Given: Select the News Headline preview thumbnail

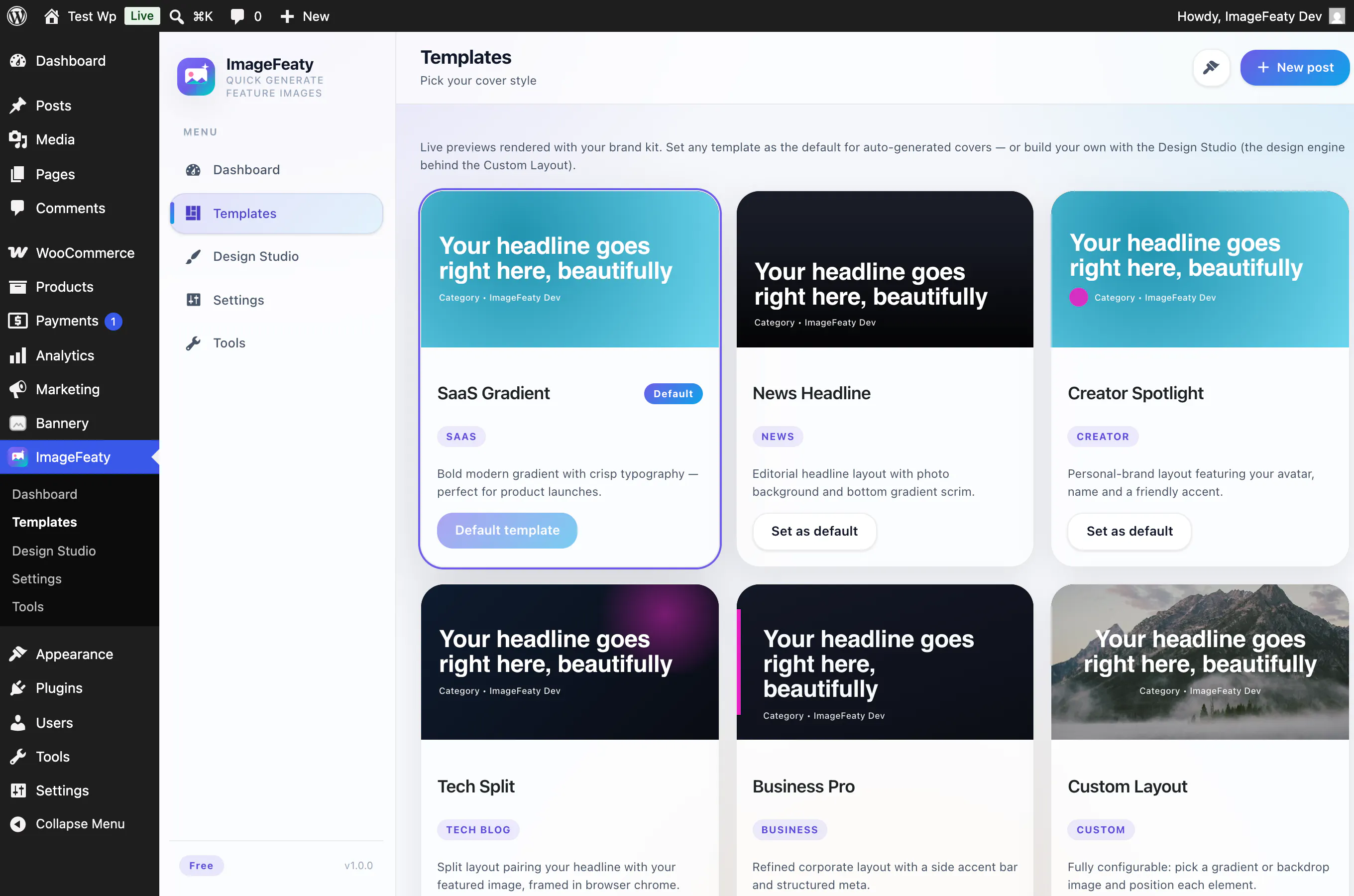Looking at the screenshot, I should tap(885, 269).
